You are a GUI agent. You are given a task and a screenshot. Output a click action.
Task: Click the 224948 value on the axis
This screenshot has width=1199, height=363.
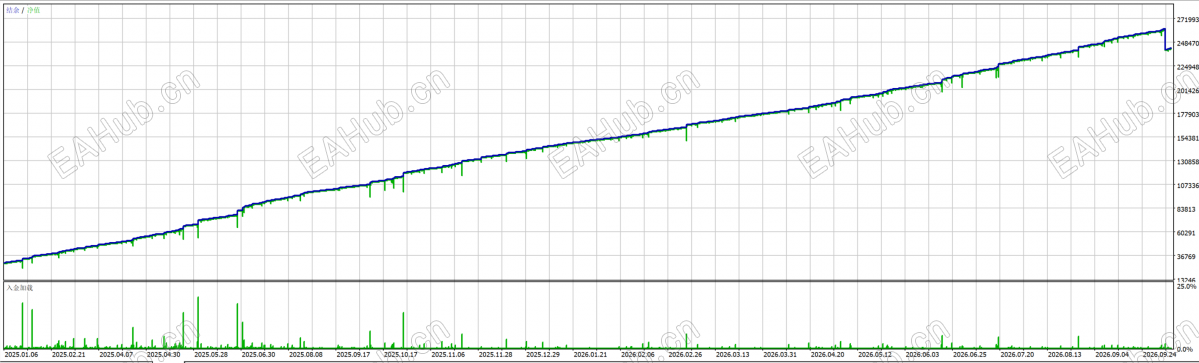pyautogui.click(x=1187, y=67)
